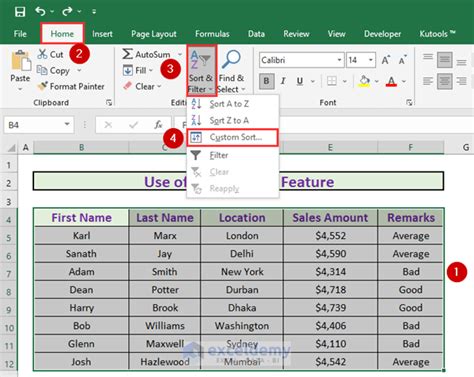The height and width of the screenshot is (377, 474).
Task: Click the Name Box showing B4
Action: [x=39, y=125]
